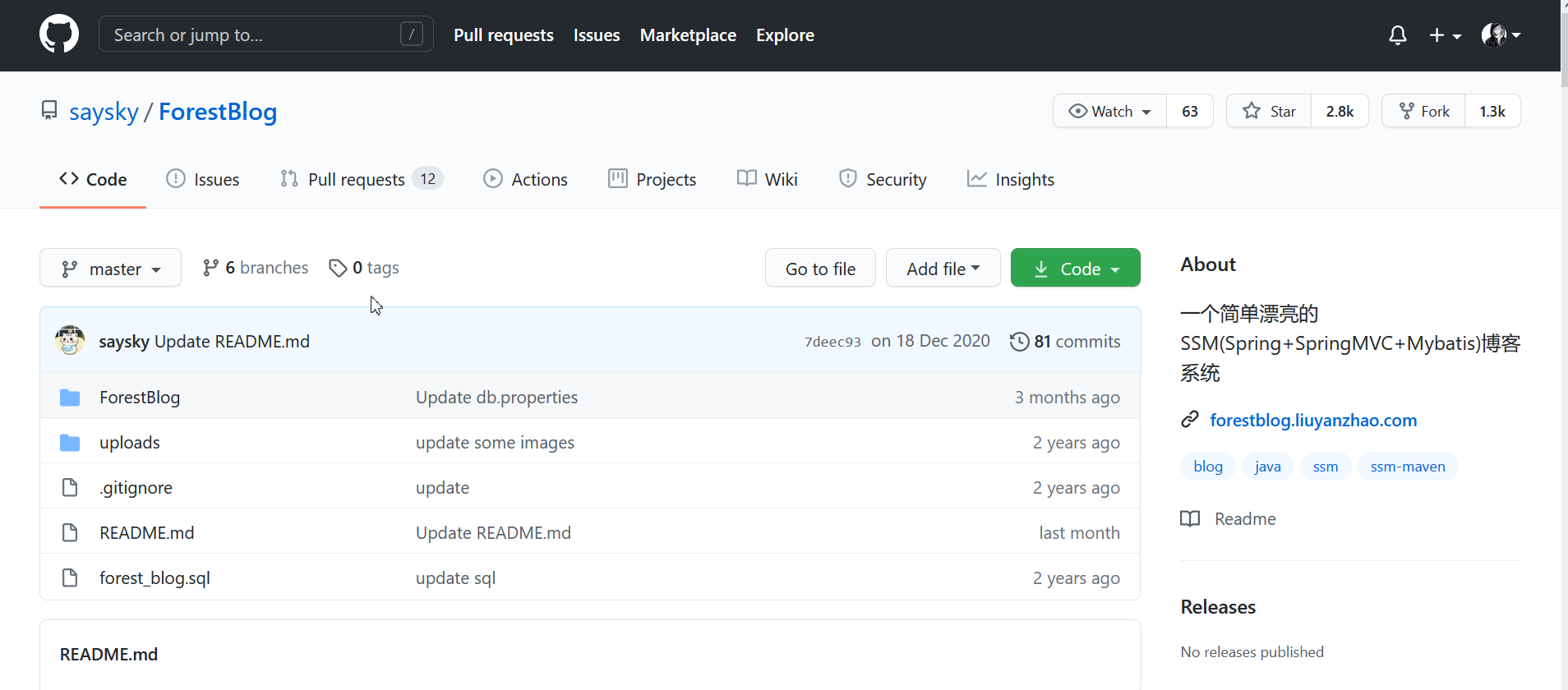Open the Readme link in About

(1229, 519)
